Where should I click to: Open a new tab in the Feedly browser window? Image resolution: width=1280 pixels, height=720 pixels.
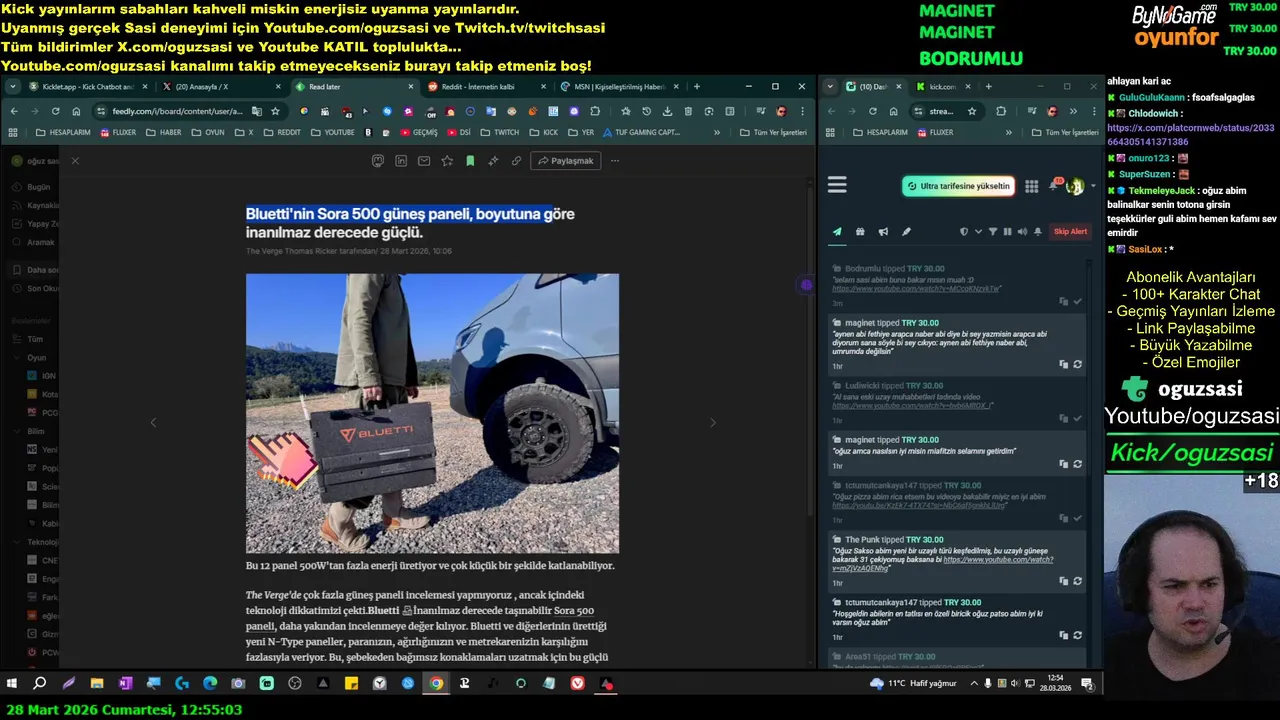pos(697,87)
